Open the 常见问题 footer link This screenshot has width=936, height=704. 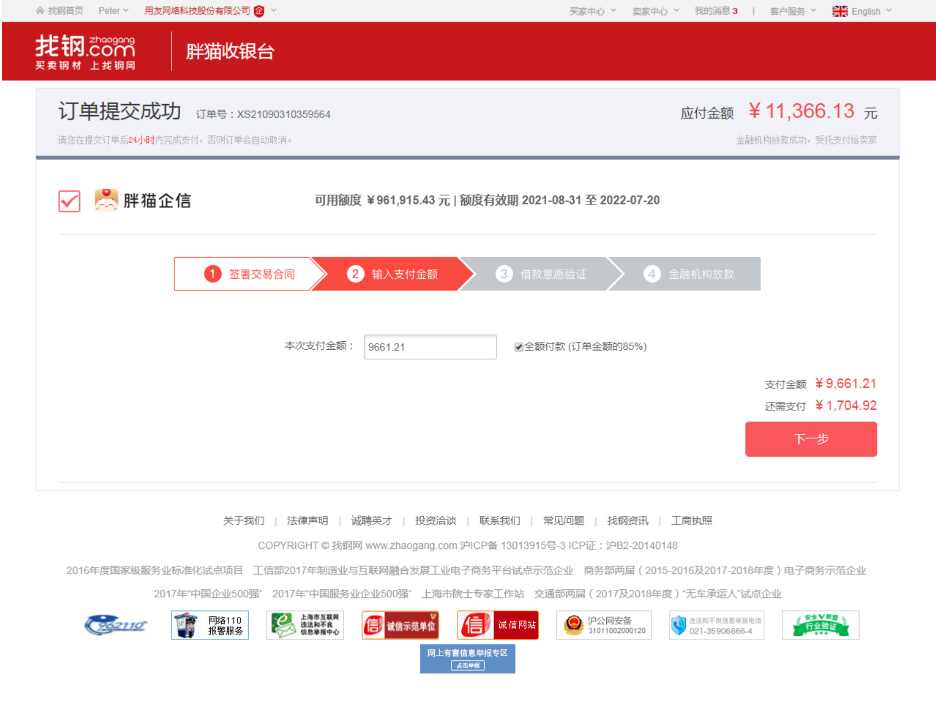tap(564, 521)
